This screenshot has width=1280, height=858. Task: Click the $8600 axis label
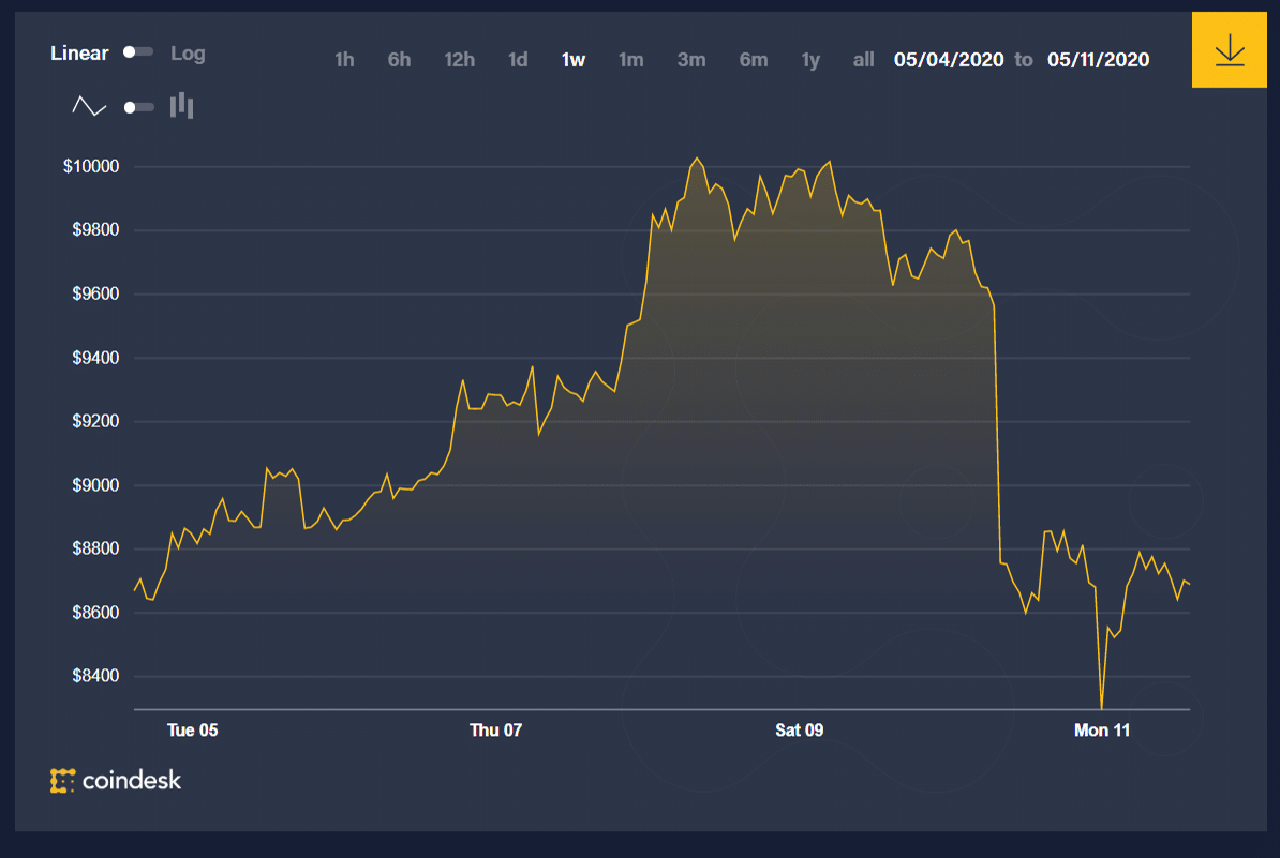click(95, 612)
